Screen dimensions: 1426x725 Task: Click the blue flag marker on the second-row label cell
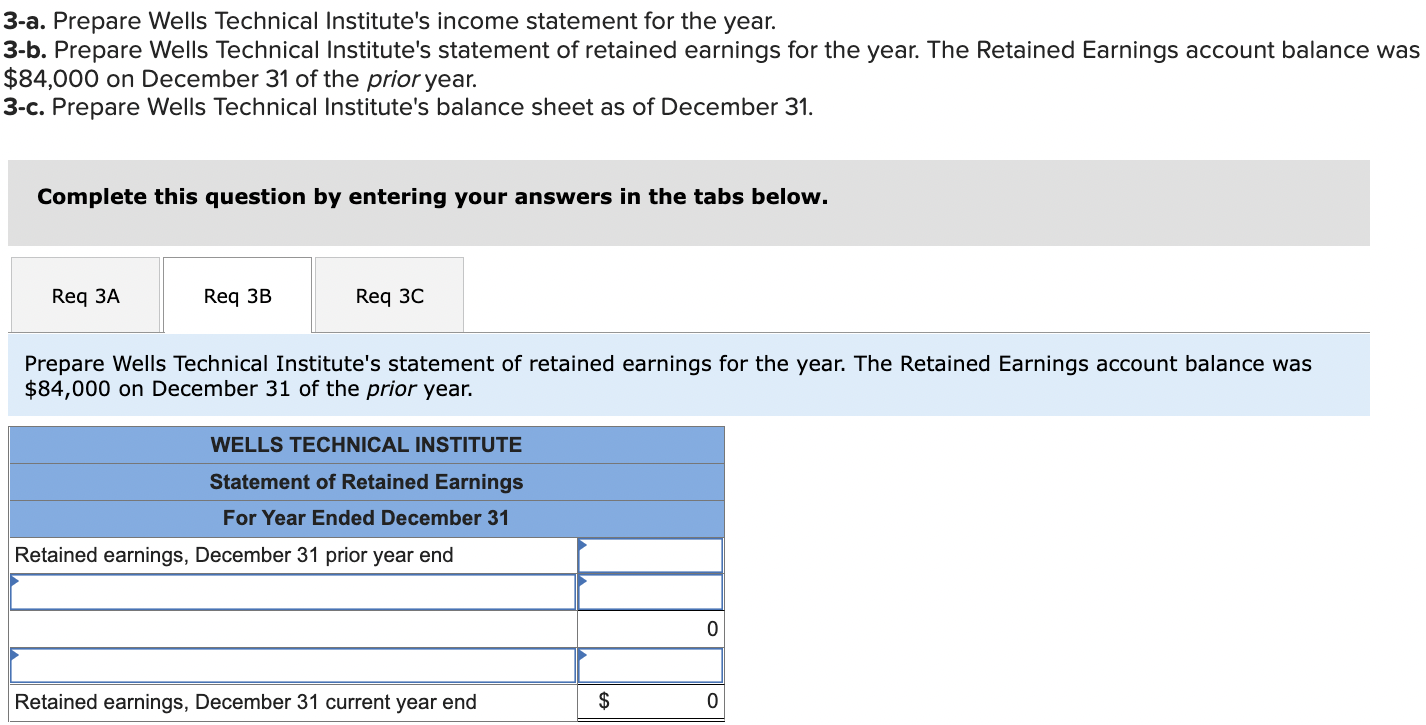point(13,581)
